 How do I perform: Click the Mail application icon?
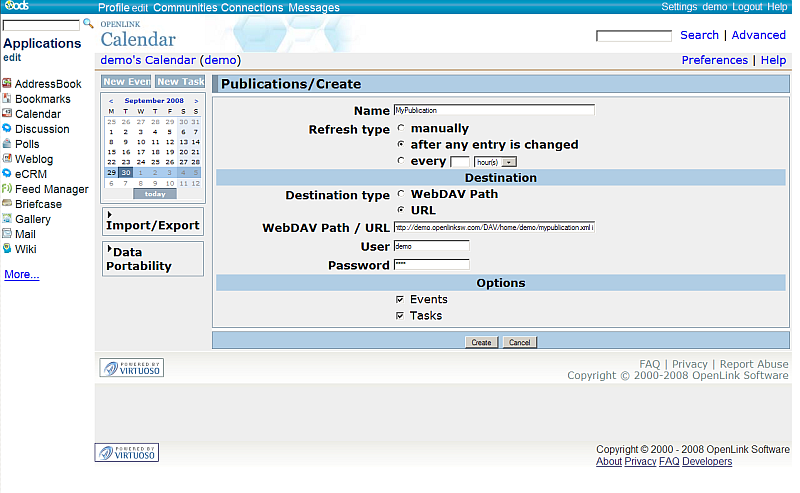click(x=7, y=234)
